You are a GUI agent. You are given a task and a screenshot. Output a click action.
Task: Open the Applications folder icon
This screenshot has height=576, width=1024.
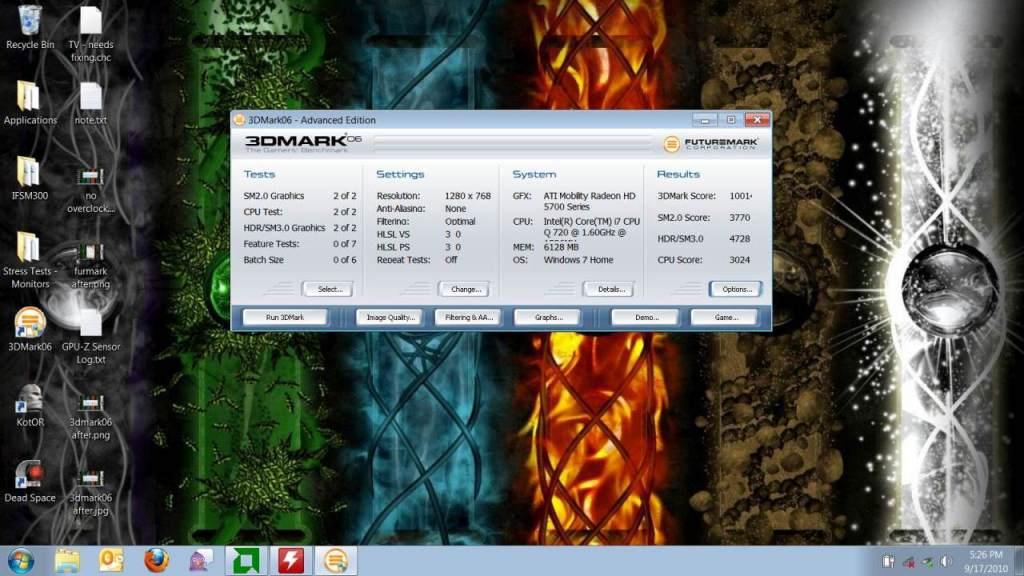30,103
